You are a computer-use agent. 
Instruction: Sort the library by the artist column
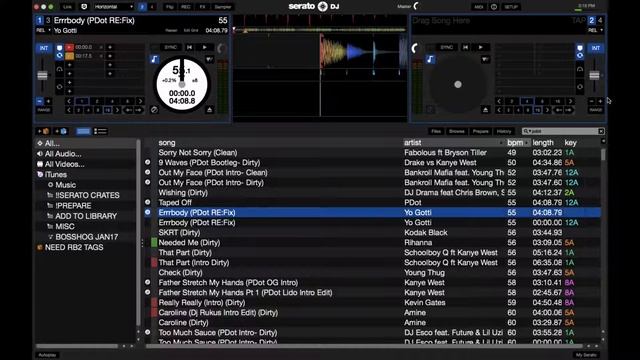(453, 142)
